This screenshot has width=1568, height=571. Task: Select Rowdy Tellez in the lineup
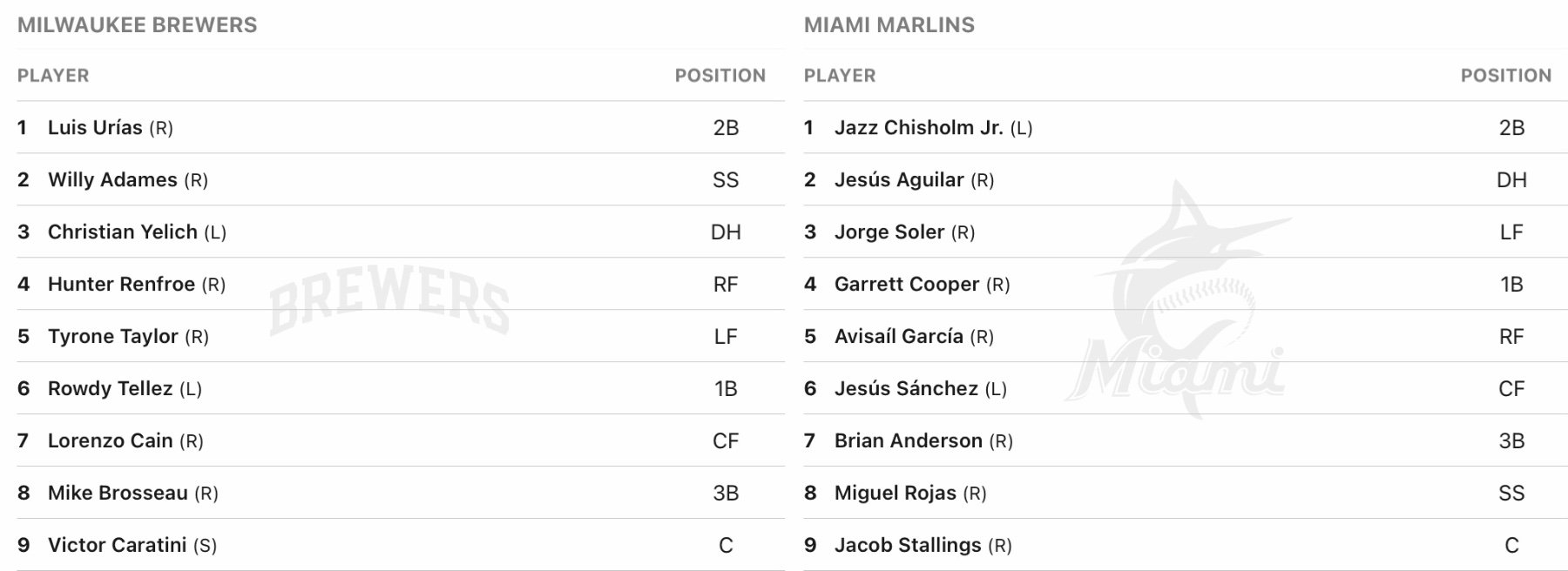pos(110,389)
